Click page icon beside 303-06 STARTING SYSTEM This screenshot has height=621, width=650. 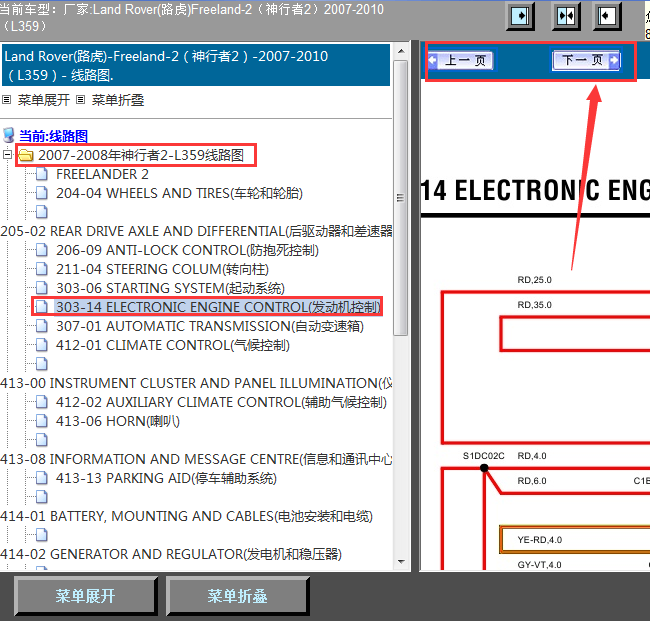coord(41,288)
